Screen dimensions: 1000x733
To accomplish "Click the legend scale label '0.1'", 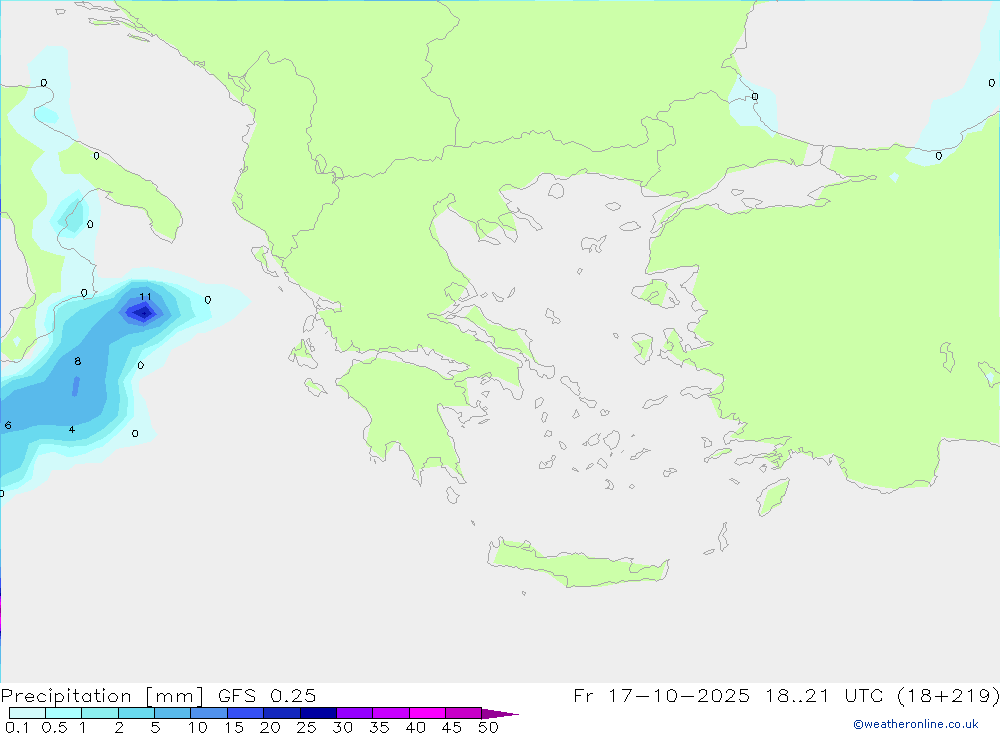I will (x=17, y=727).
